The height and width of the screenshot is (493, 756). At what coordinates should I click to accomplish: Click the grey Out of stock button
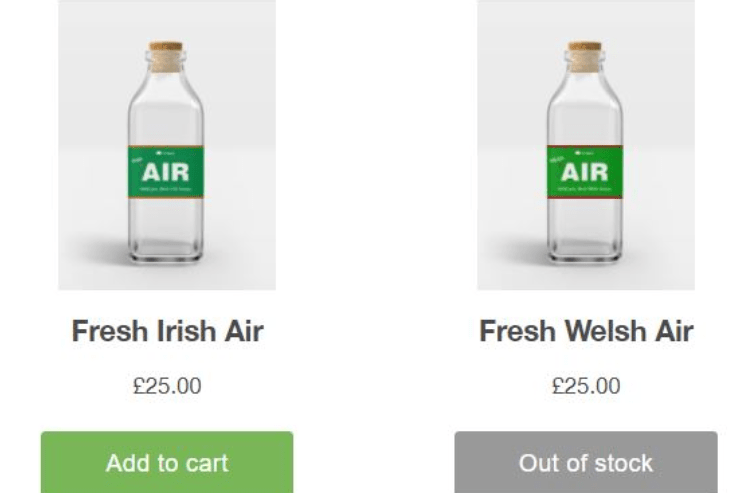point(586,462)
